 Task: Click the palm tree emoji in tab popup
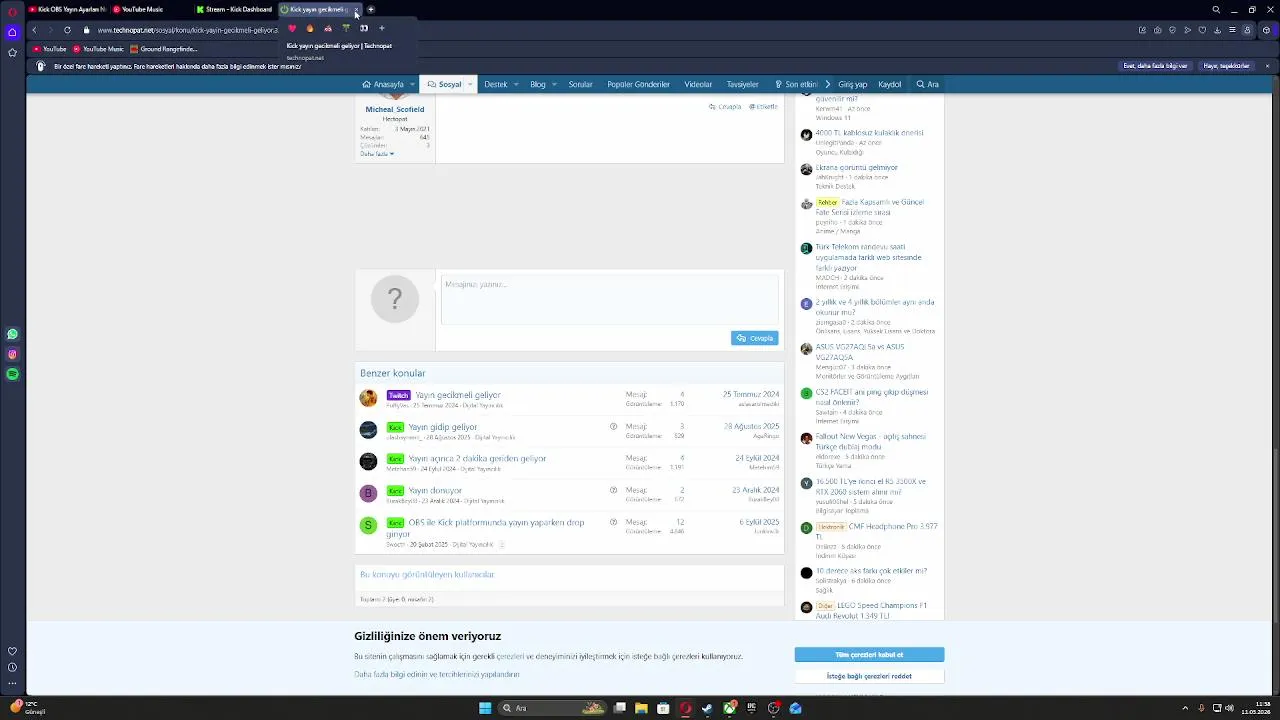pyautogui.click(x=346, y=28)
